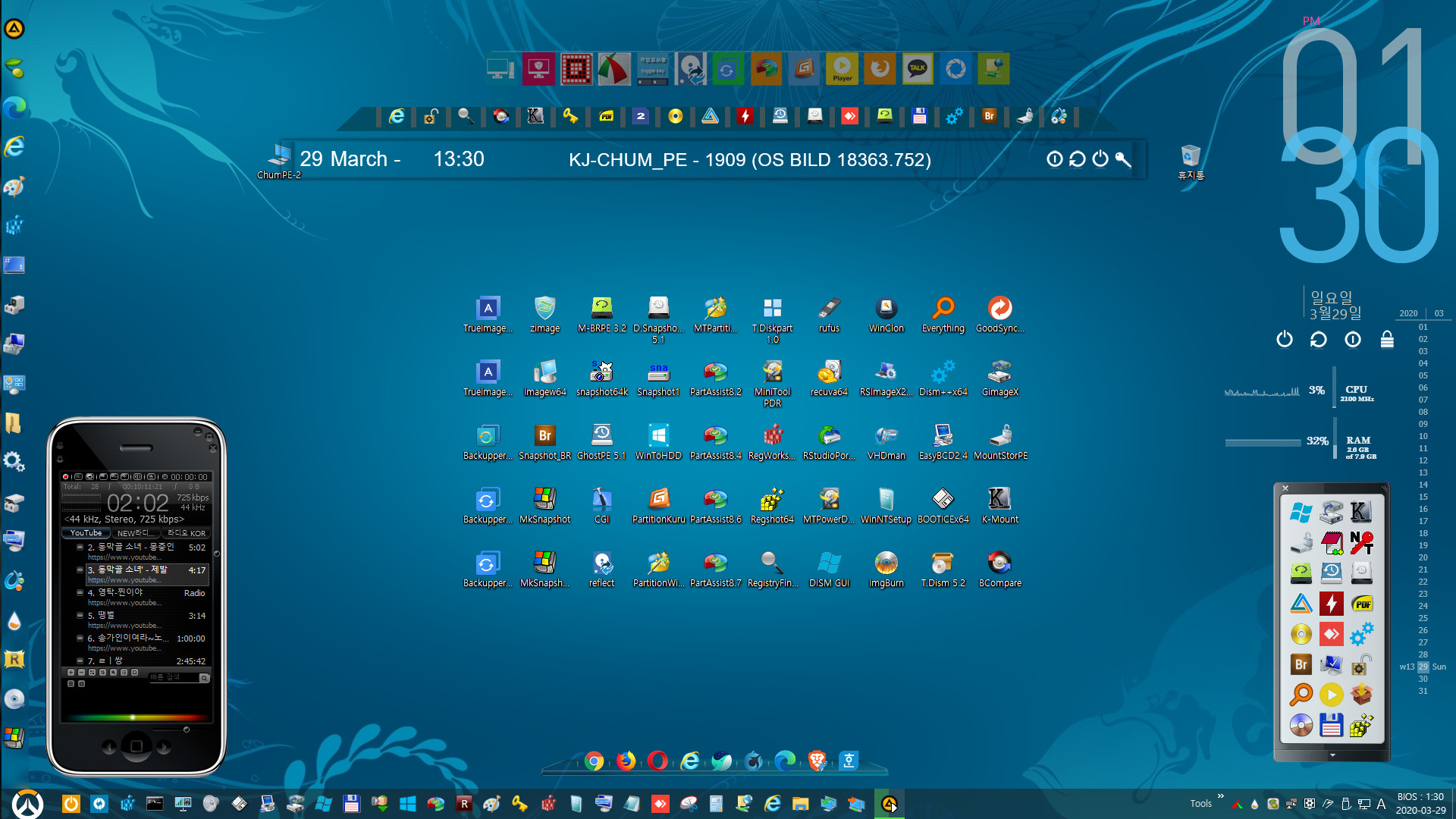Launch the BOOTICEx64 icon
The width and height of the screenshot is (1456, 819).
click(x=943, y=506)
